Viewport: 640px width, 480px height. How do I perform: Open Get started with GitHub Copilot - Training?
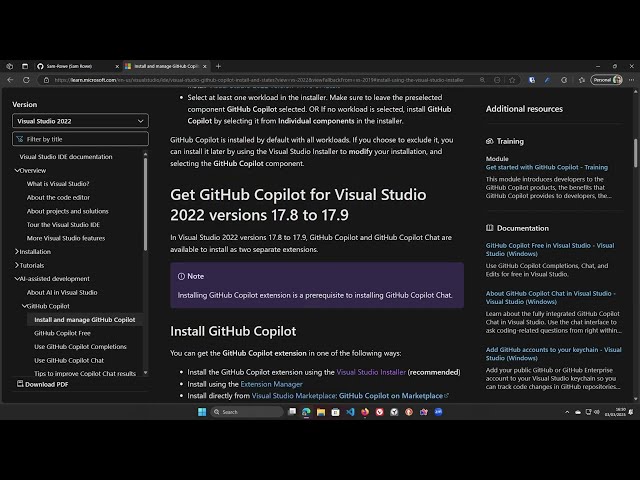547,167
